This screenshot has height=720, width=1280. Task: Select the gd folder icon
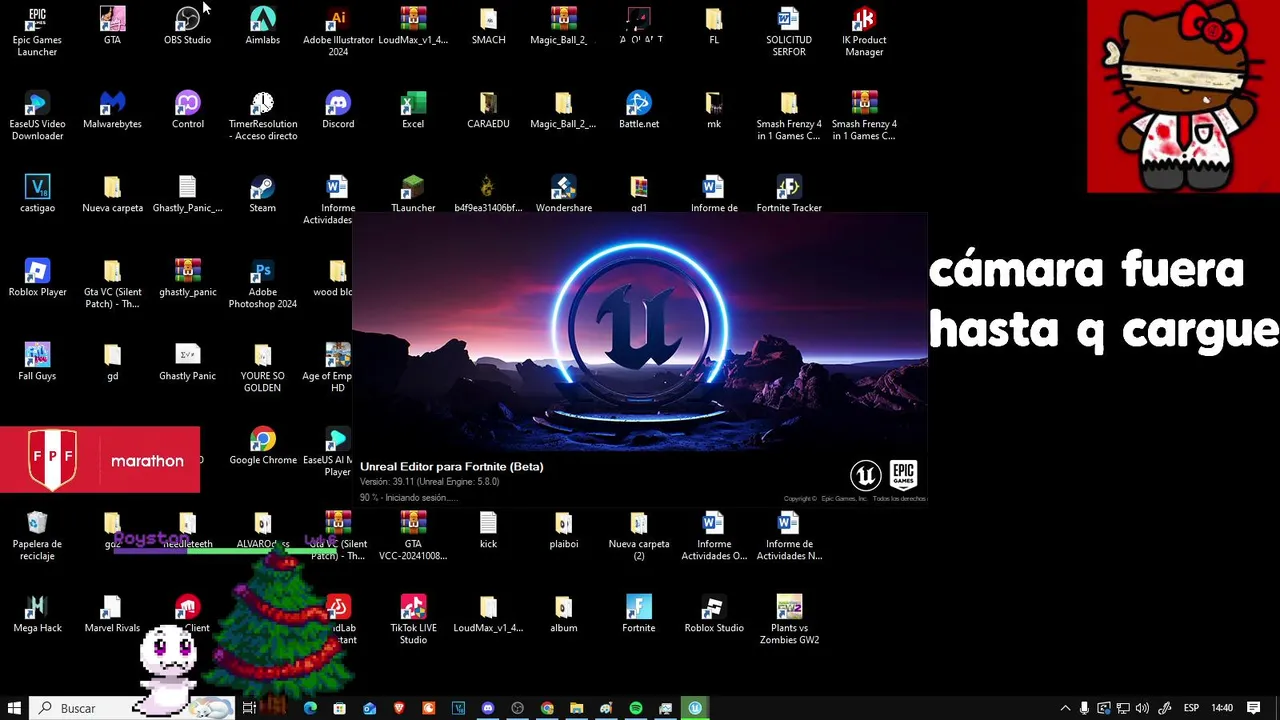coord(112,362)
